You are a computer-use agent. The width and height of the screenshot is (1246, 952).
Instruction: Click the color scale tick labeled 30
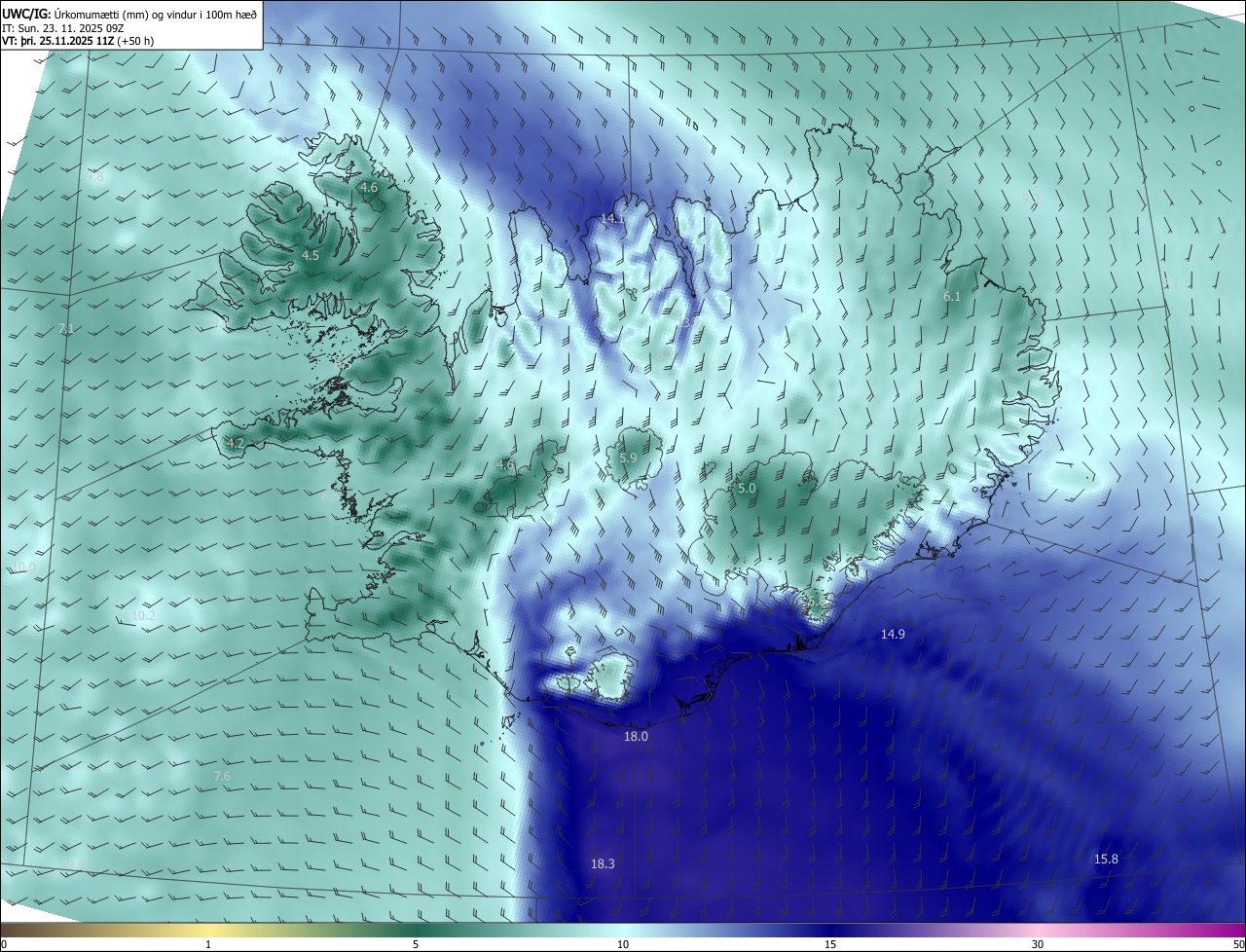pyautogui.click(x=1038, y=944)
